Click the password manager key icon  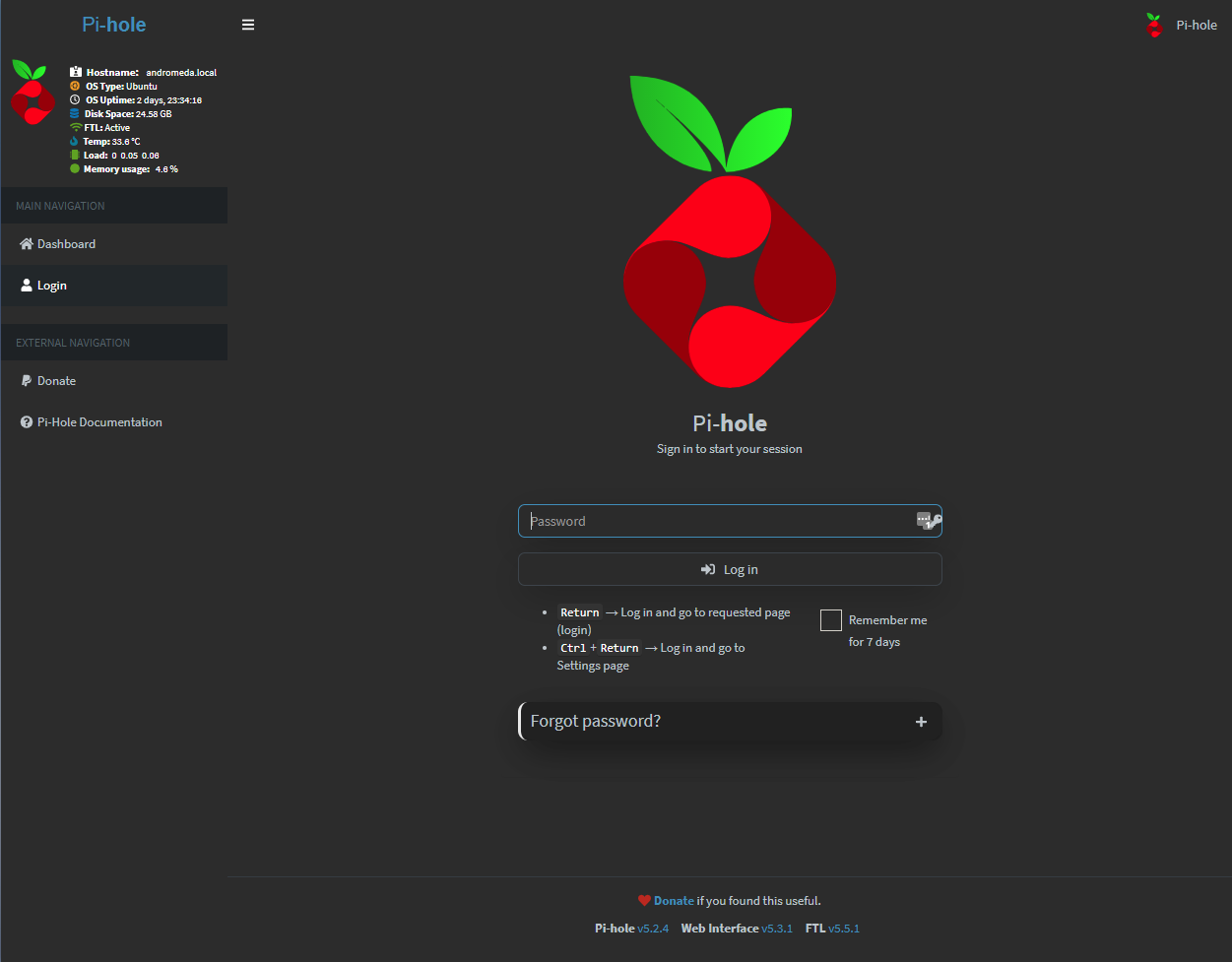(929, 521)
